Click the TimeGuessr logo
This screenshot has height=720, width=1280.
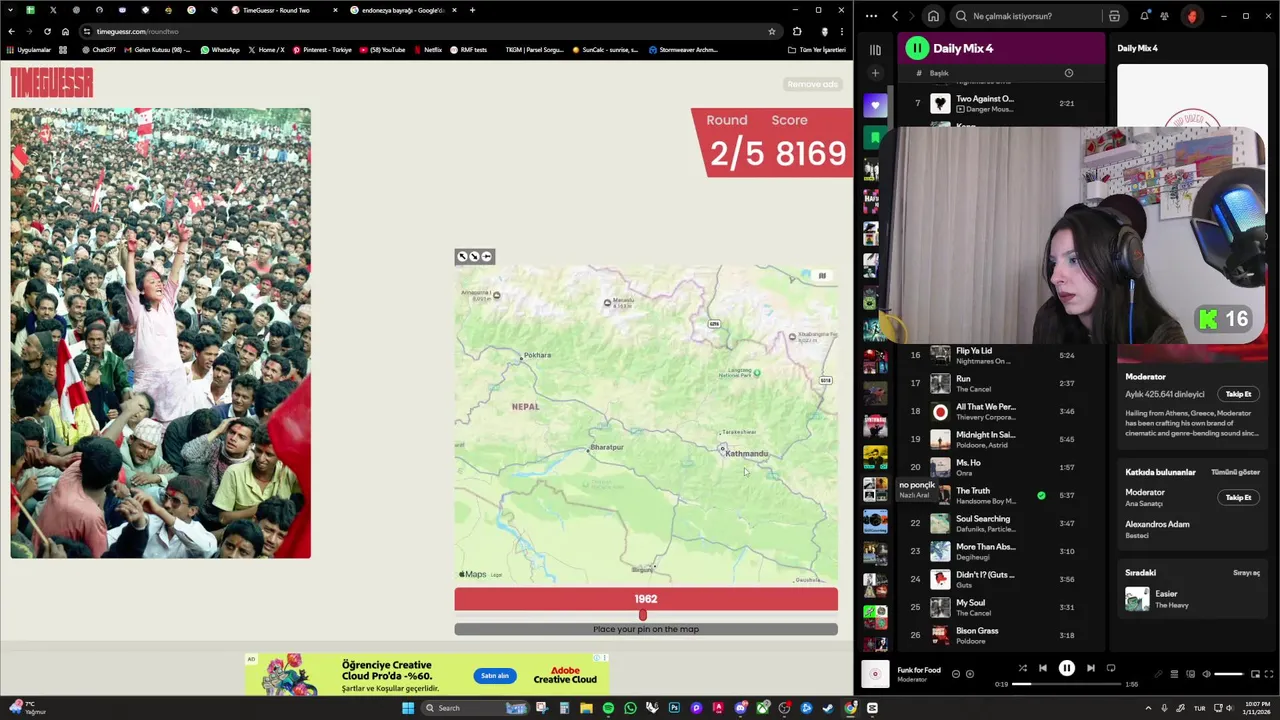pos(52,83)
